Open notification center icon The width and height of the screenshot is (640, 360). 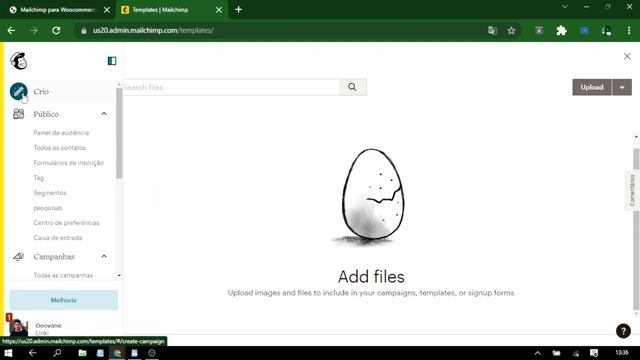coord(594,353)
